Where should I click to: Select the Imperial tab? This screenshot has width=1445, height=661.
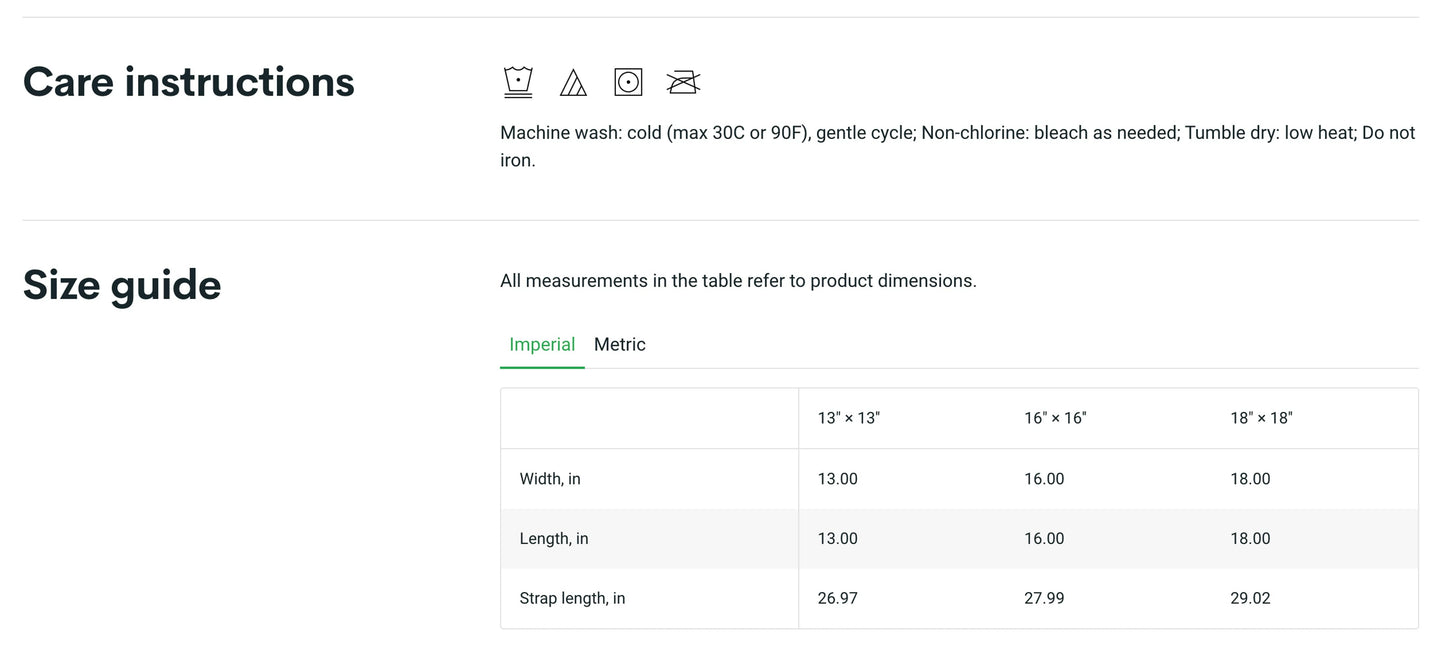[542, 344]
